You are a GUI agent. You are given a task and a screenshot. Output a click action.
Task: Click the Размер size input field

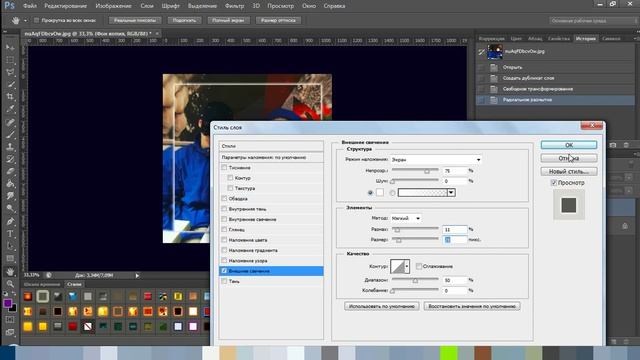455,240
